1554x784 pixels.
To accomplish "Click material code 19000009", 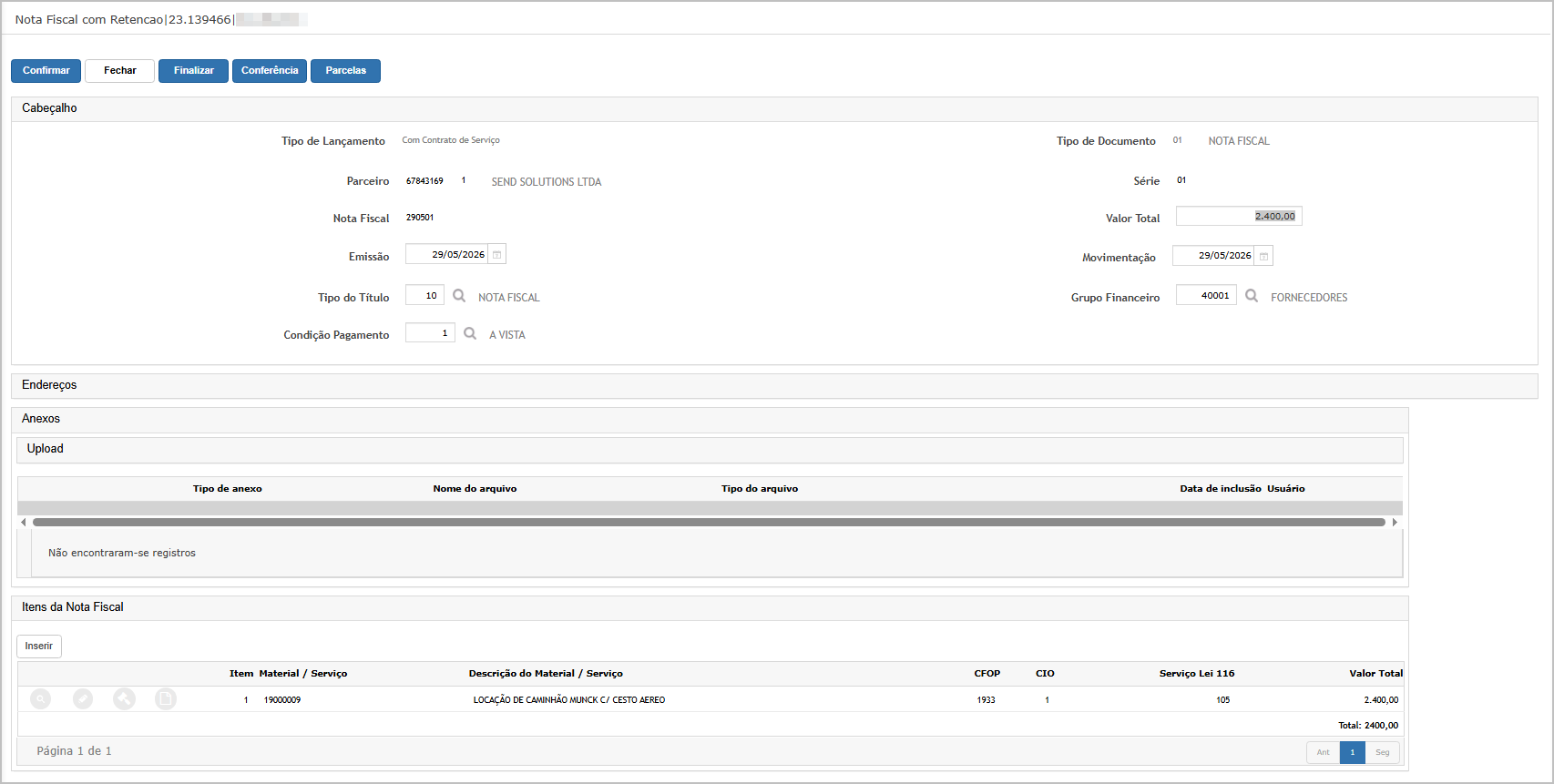I will 282,700.
